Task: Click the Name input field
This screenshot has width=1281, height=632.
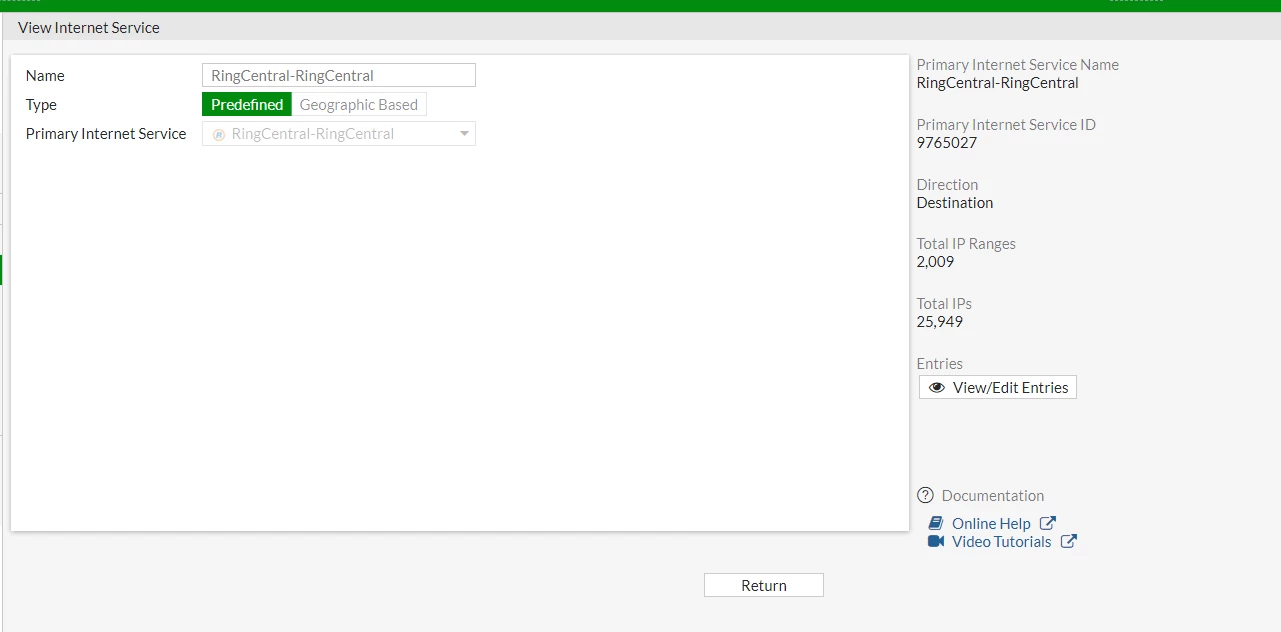Action: [339, 76]
